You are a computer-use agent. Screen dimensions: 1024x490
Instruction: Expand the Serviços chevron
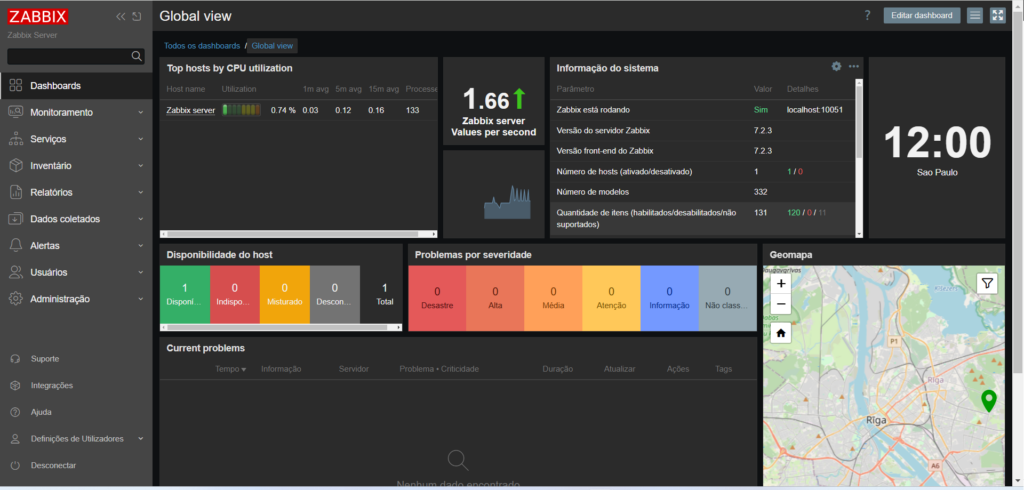[x=140, y=139]
